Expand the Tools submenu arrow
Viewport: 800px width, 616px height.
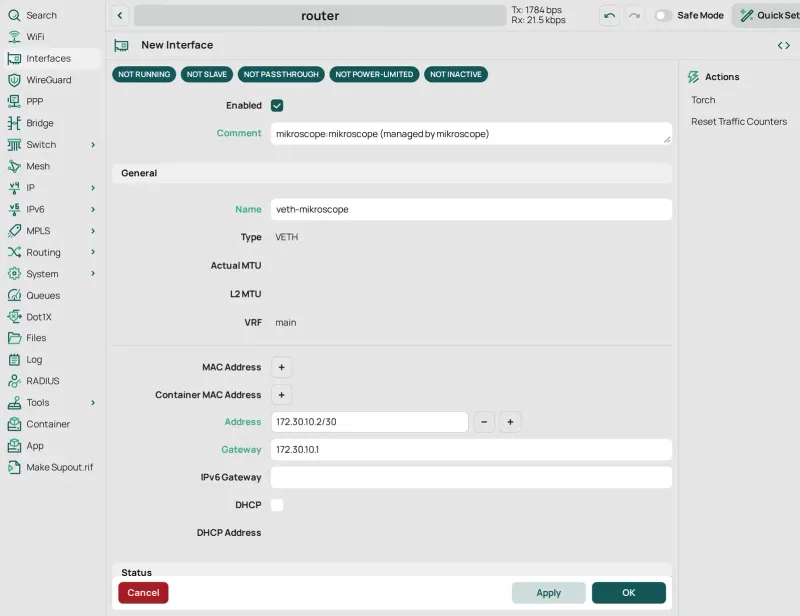(93, 403)
